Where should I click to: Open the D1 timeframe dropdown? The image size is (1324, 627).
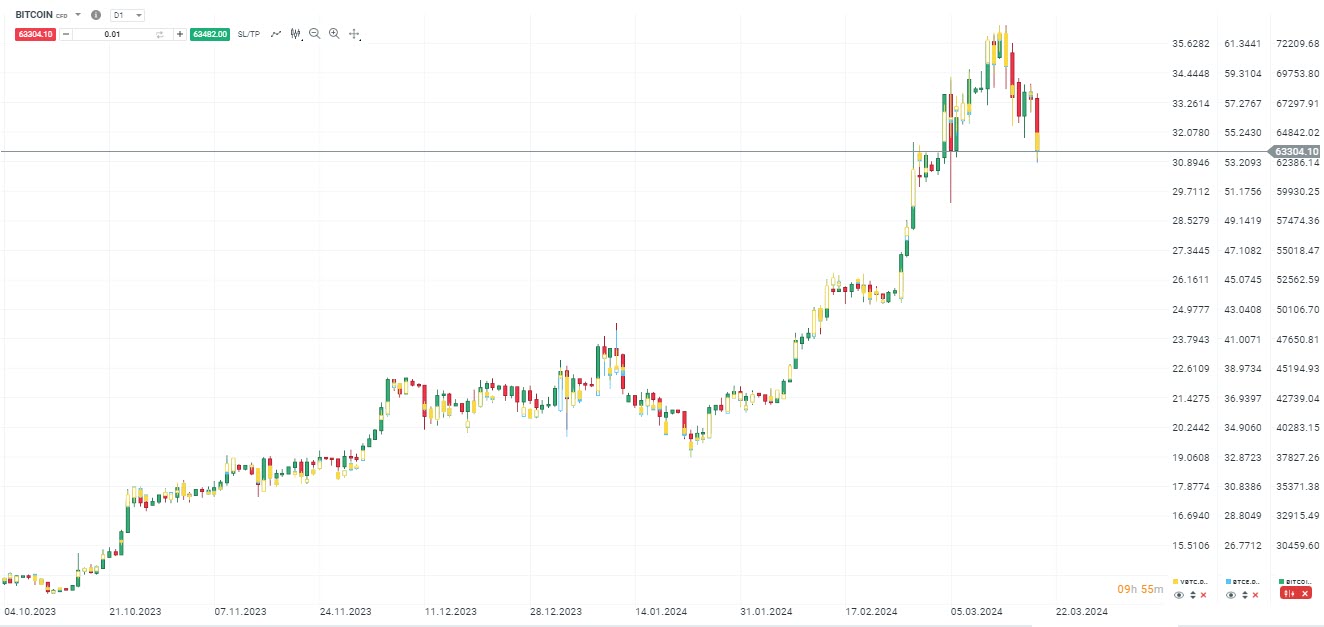(x=127, y=16)
